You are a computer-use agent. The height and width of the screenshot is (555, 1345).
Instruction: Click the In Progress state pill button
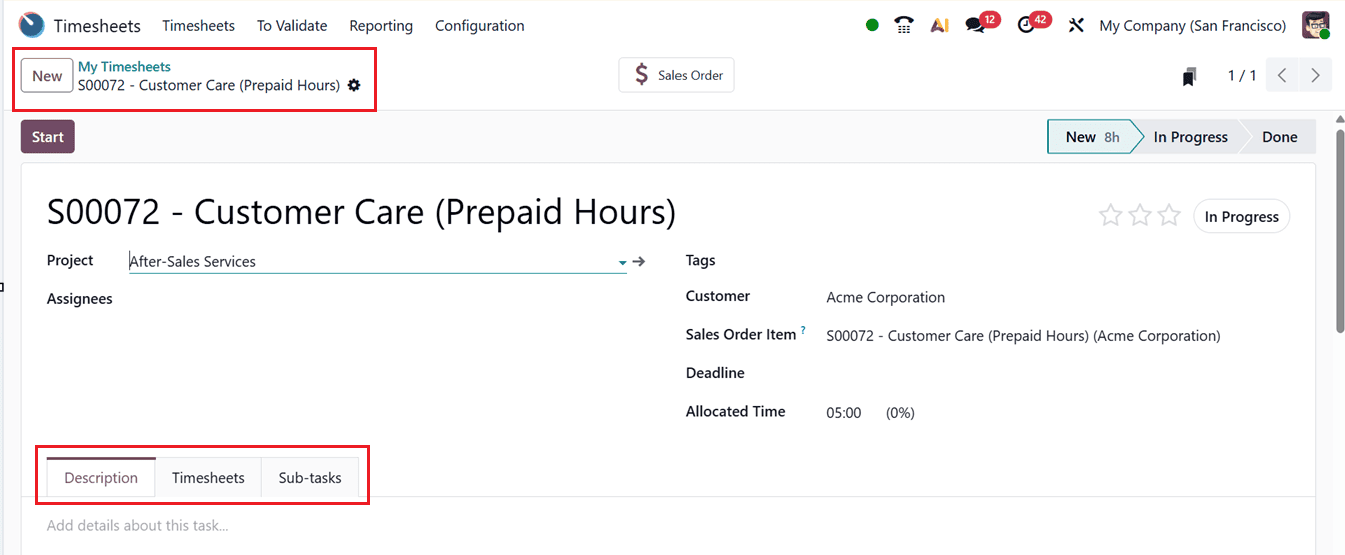pyautogui.click(x=1242, y=217)
